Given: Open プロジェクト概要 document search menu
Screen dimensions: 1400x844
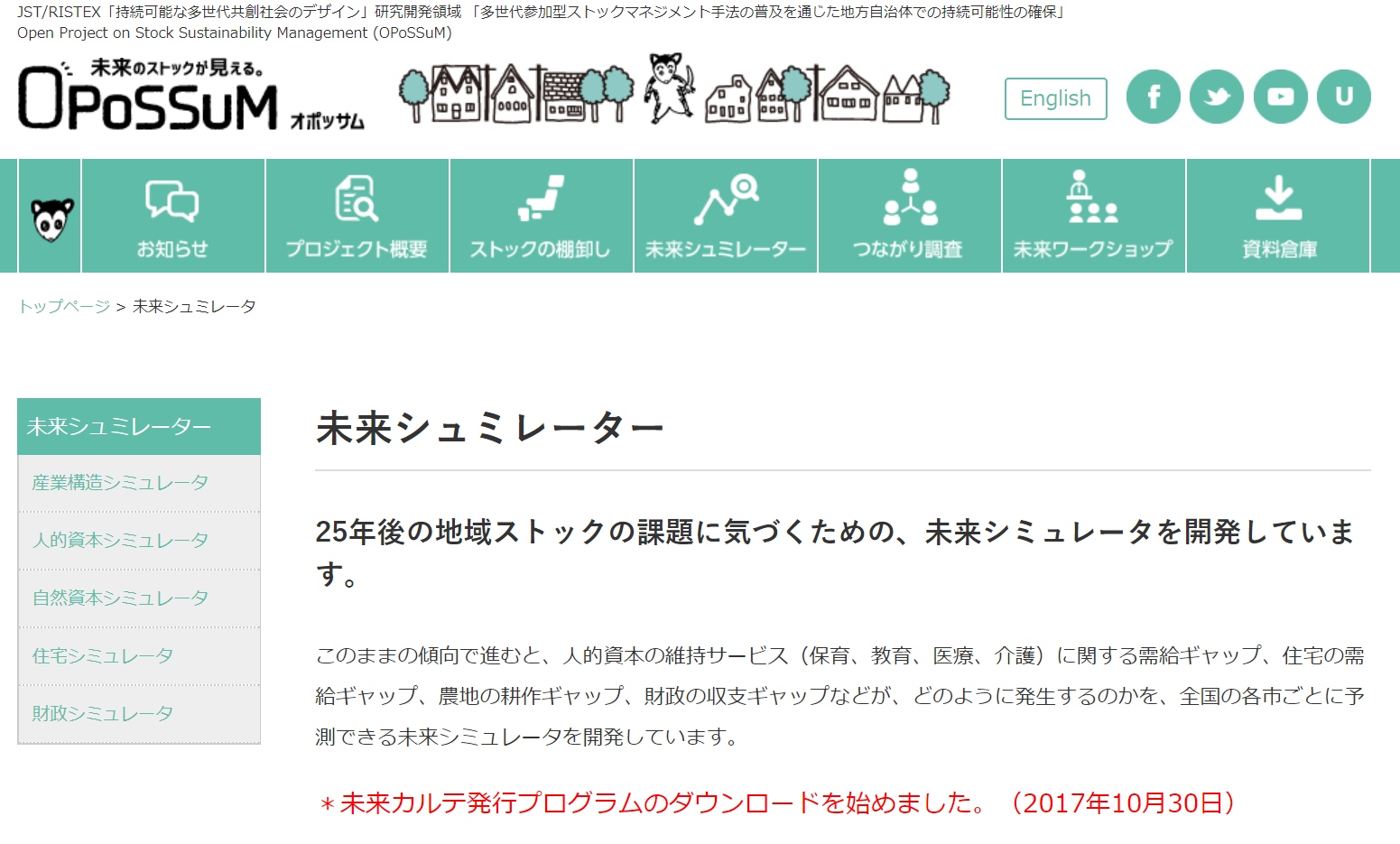Looking at the screenshot, I should tap(357, 217).
